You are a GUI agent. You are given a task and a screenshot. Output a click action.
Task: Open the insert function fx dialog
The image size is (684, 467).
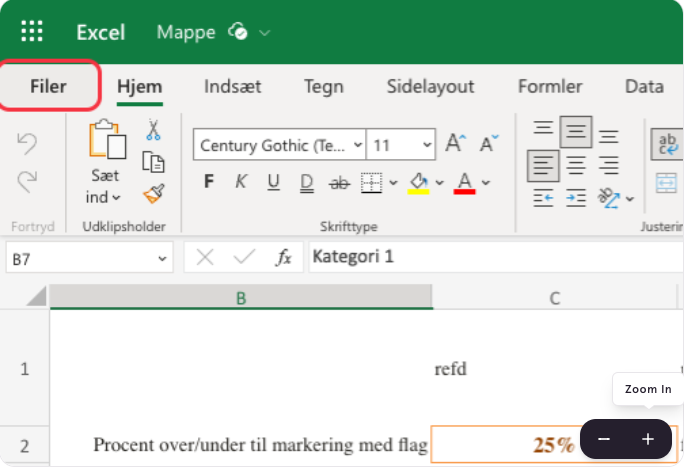pos(284,257)
